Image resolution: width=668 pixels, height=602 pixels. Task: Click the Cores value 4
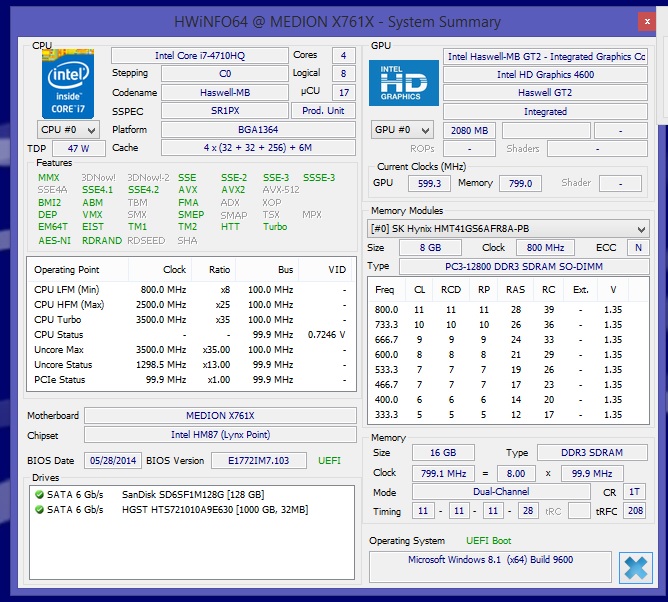[x=343, y=55]
